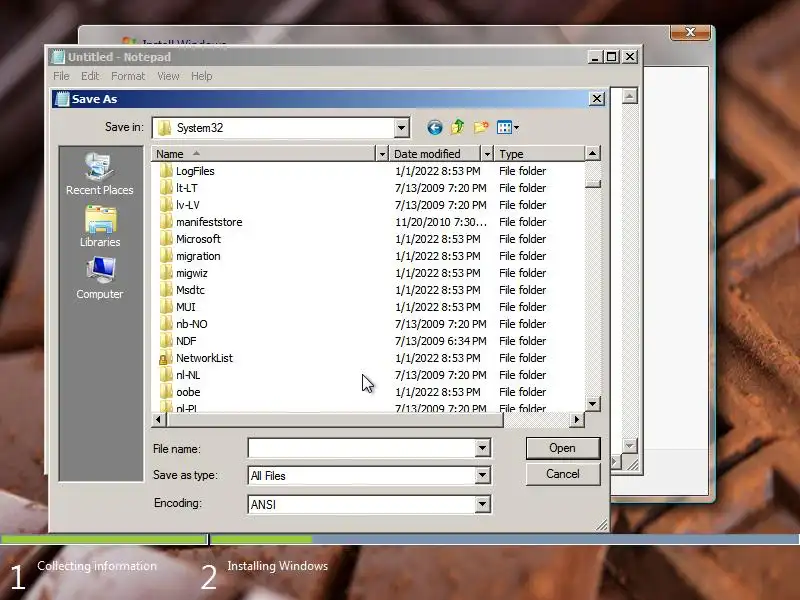Sort by Date modified column header

(x=435, y=154)
